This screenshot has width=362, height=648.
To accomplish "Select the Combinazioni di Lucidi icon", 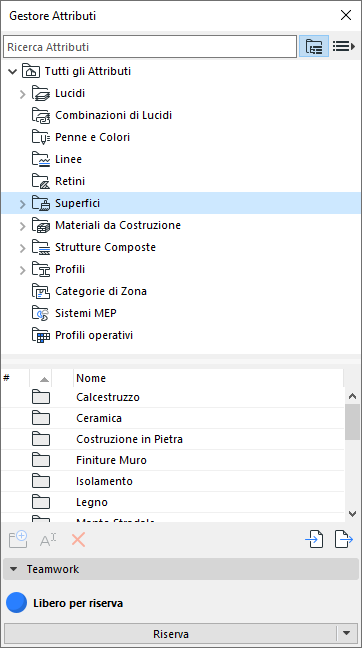I will (41, 115).
